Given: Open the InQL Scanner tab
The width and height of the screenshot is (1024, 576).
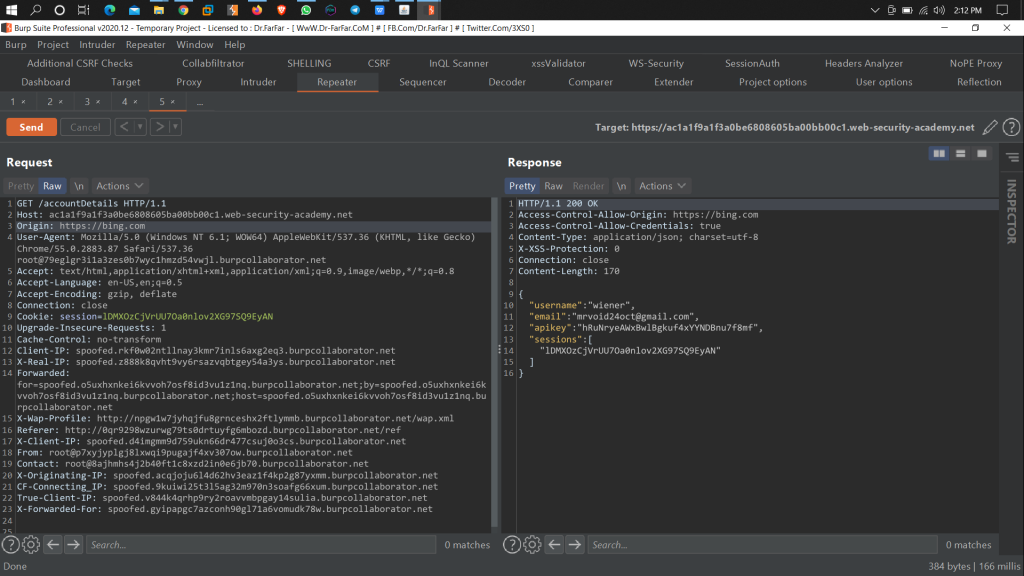Looking at the screenshot, I should point(458,63).
